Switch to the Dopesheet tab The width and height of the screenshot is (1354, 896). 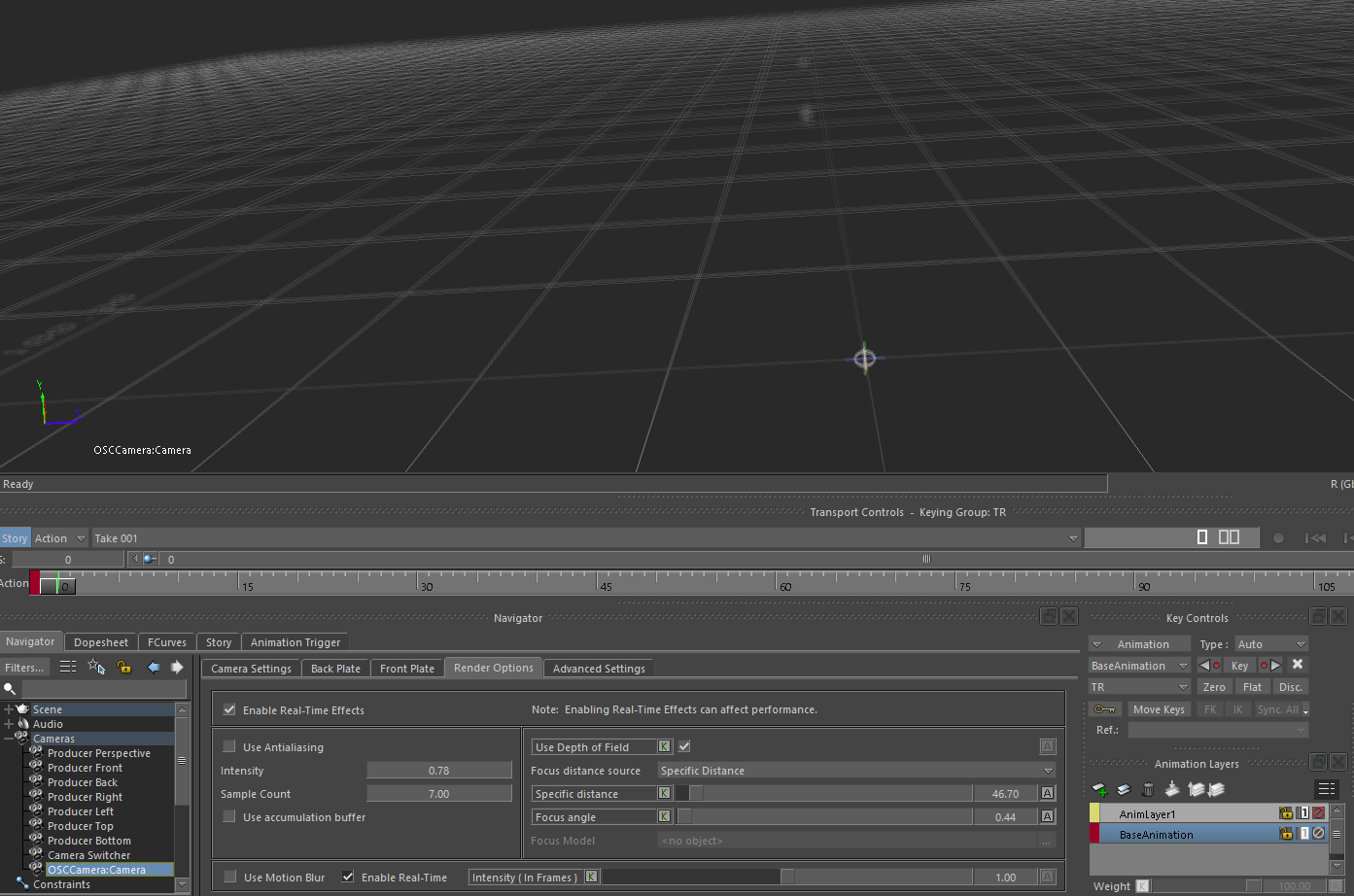coord(101,642)
